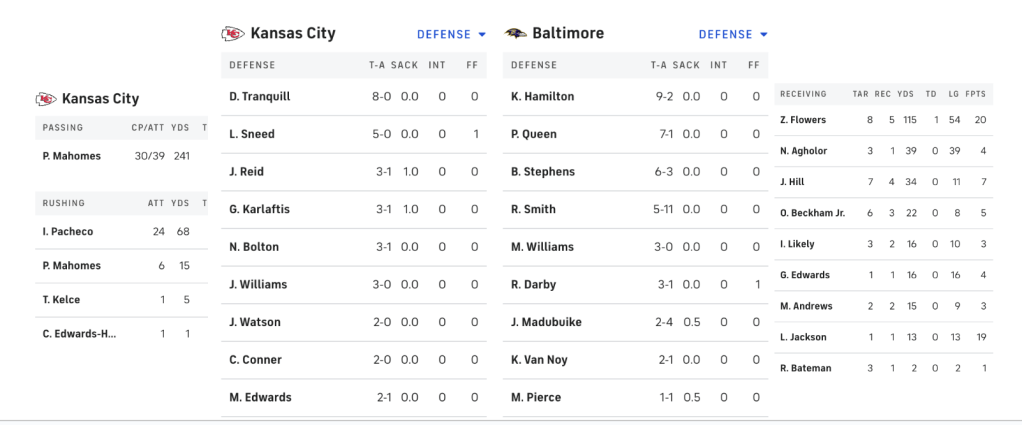Click the RECEIVING table column header
1022x425 pixels.
point(803,94)
